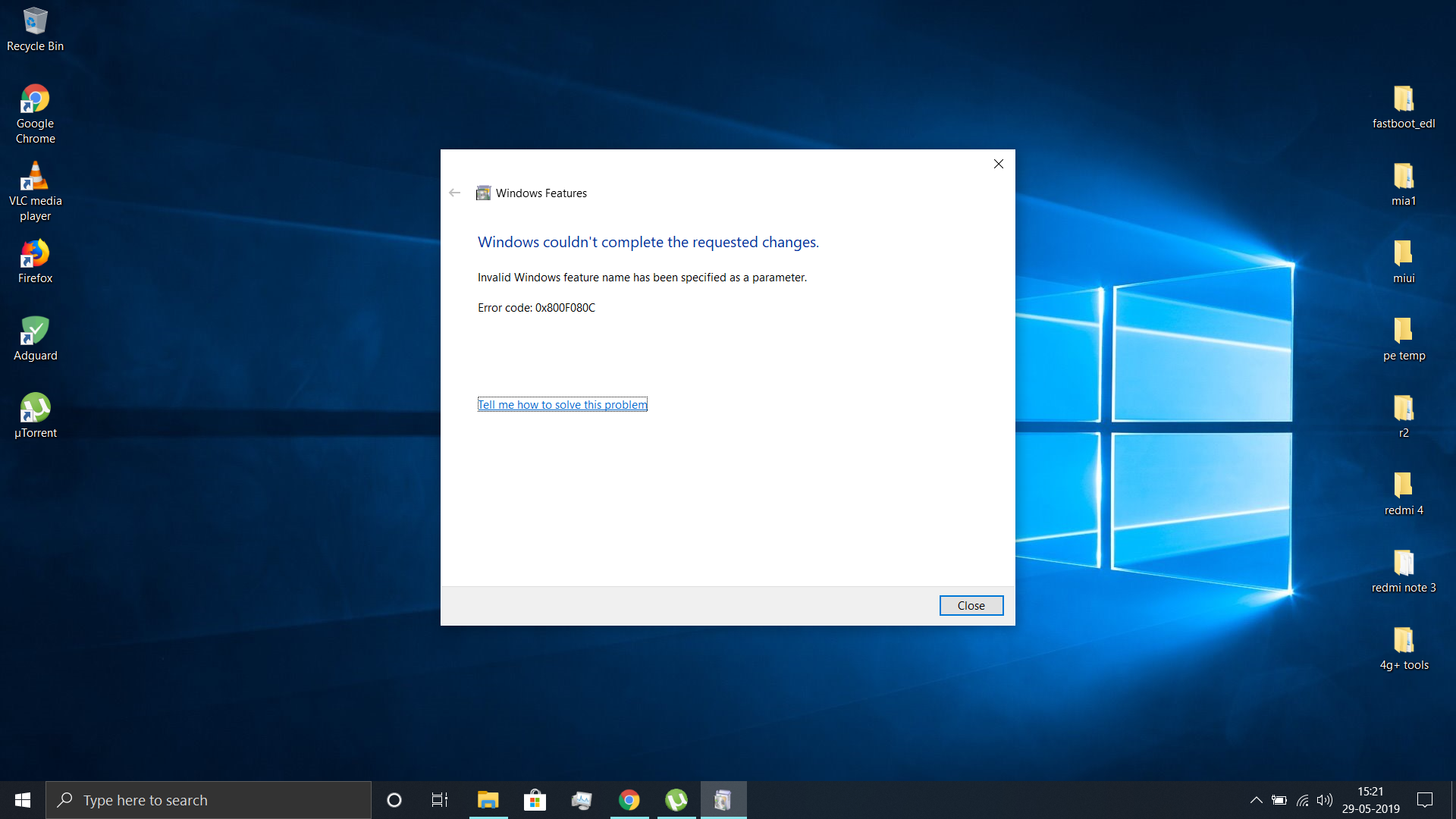Open the volume control in tray
This screenshot has width=1456, height=819.
(x=1324, y=800)
